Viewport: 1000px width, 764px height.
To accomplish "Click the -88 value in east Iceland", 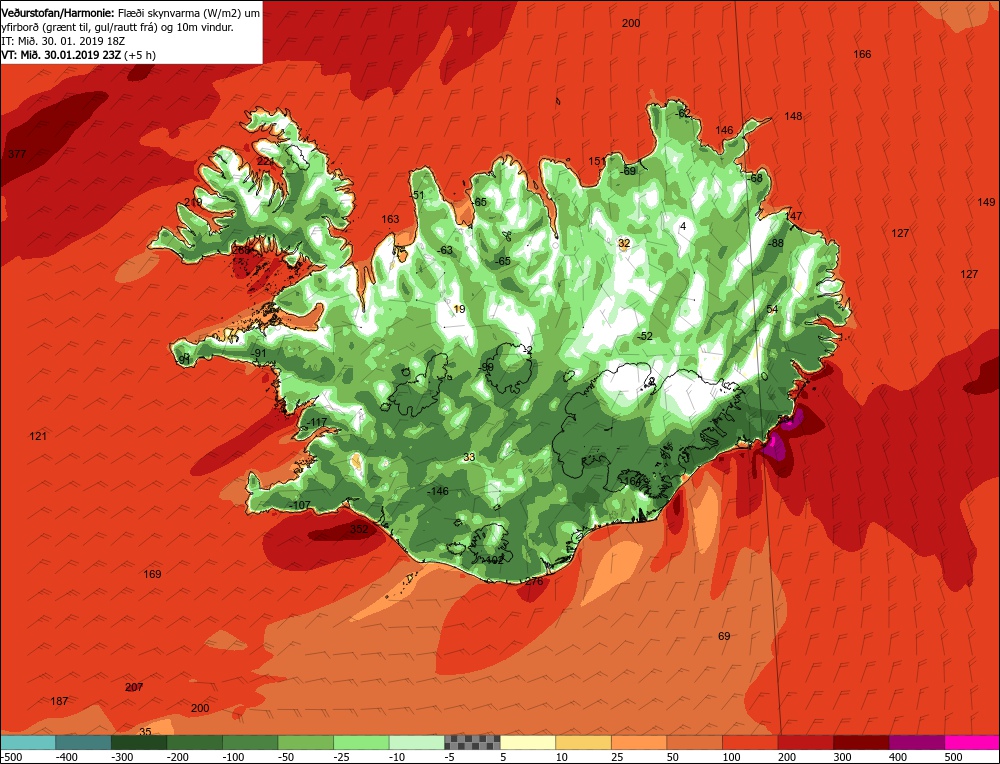I will (x=776, y=243).
